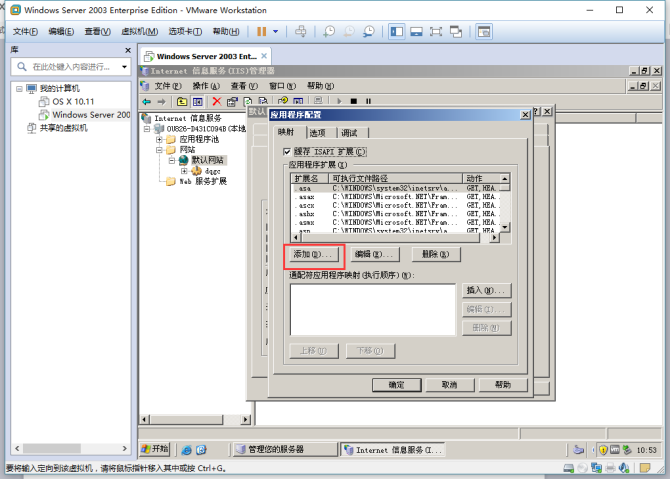Collapse the 我的计算机 library tree
671x480 pixels.
click(x=19, y=88)
